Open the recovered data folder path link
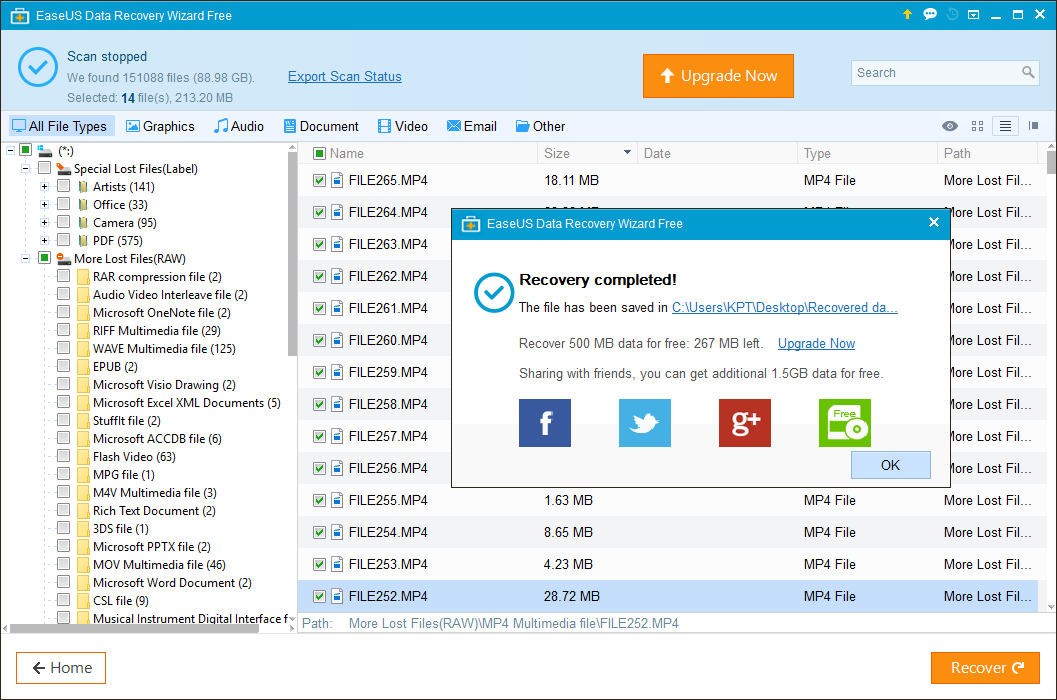 tap(785, 308)
